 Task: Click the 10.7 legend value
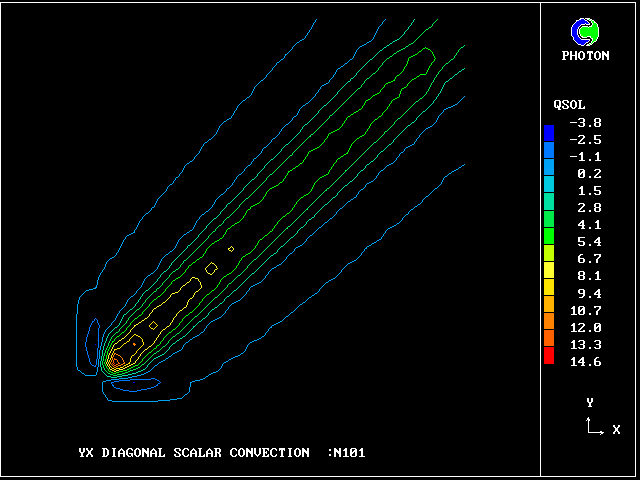(585, 310)
